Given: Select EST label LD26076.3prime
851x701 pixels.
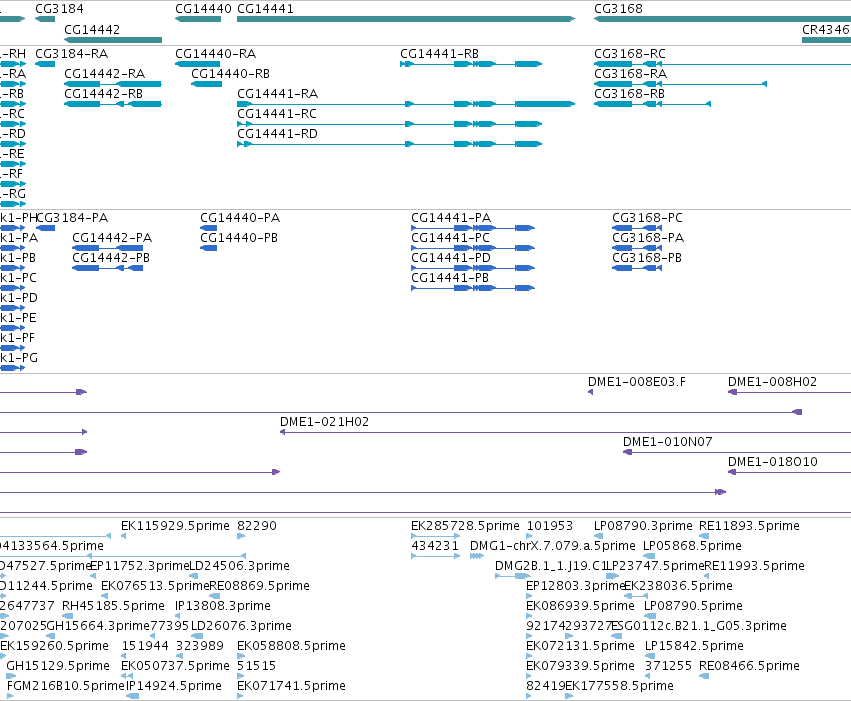Looking at the screenshot, I should (242, 626).
